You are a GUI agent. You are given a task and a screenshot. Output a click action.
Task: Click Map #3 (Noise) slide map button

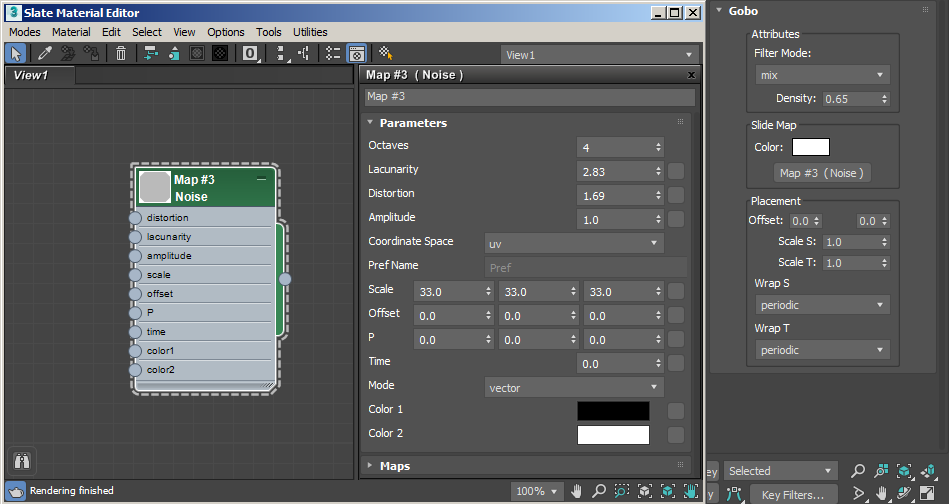click(822, 173)
